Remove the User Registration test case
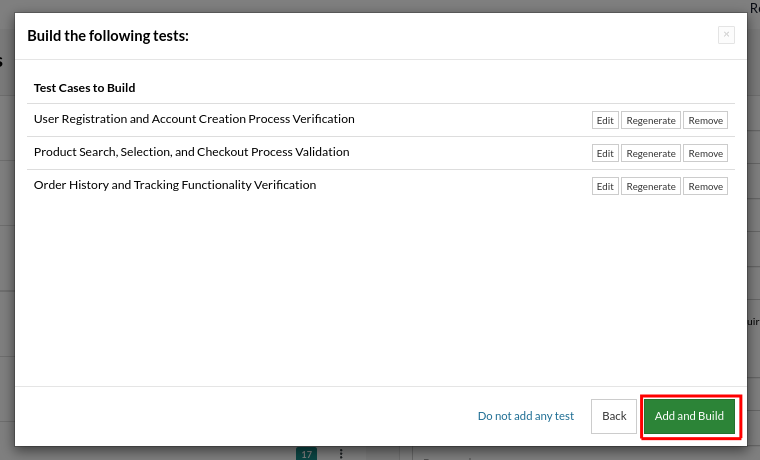The height and width of the screenshot is (460, 760). [x=705, y=121]
